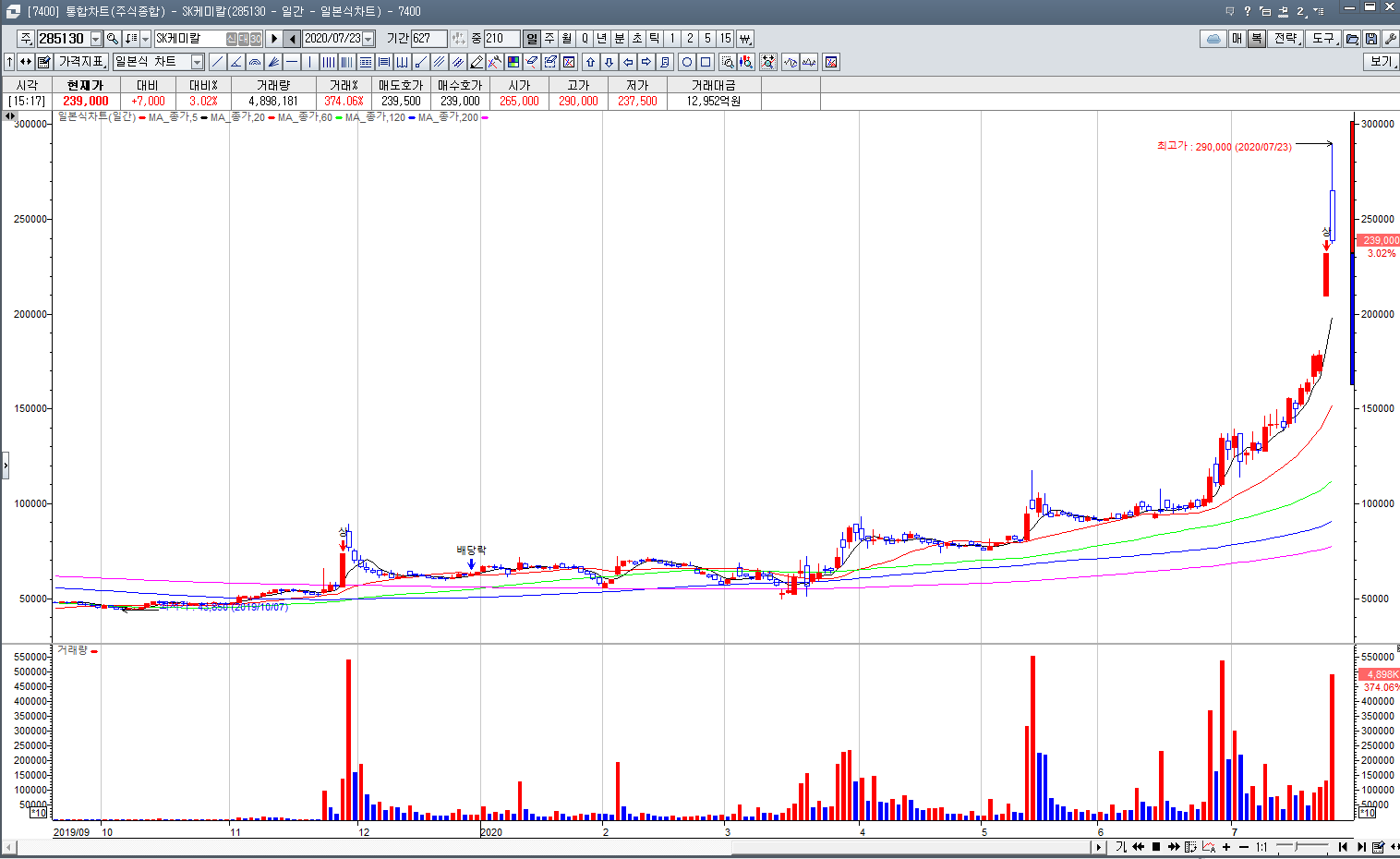
Task: Open the date 2020/07/23 dropdown
Action: coord(368,39)
